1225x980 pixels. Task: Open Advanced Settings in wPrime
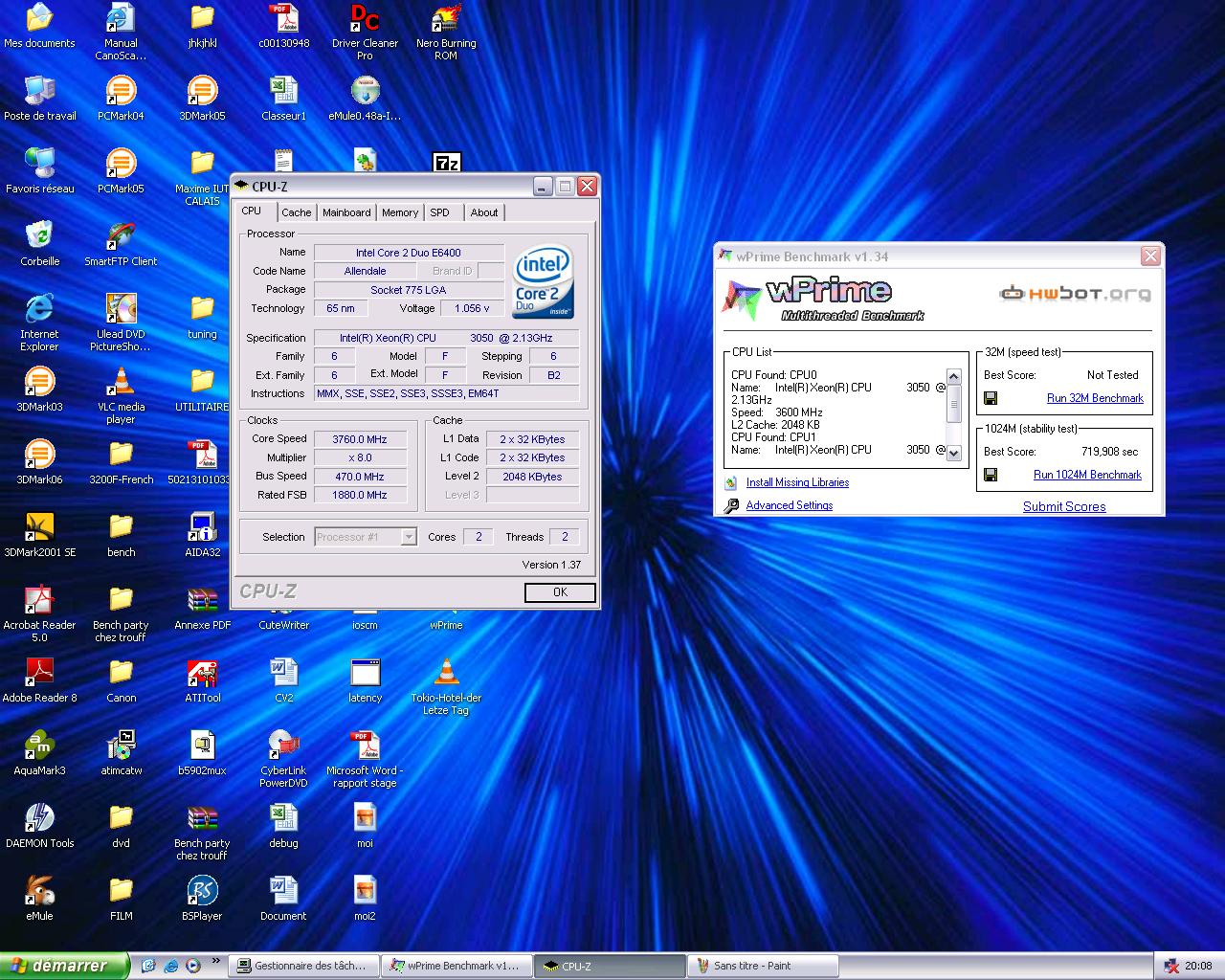pyautogui.click(x=790, y=505)
